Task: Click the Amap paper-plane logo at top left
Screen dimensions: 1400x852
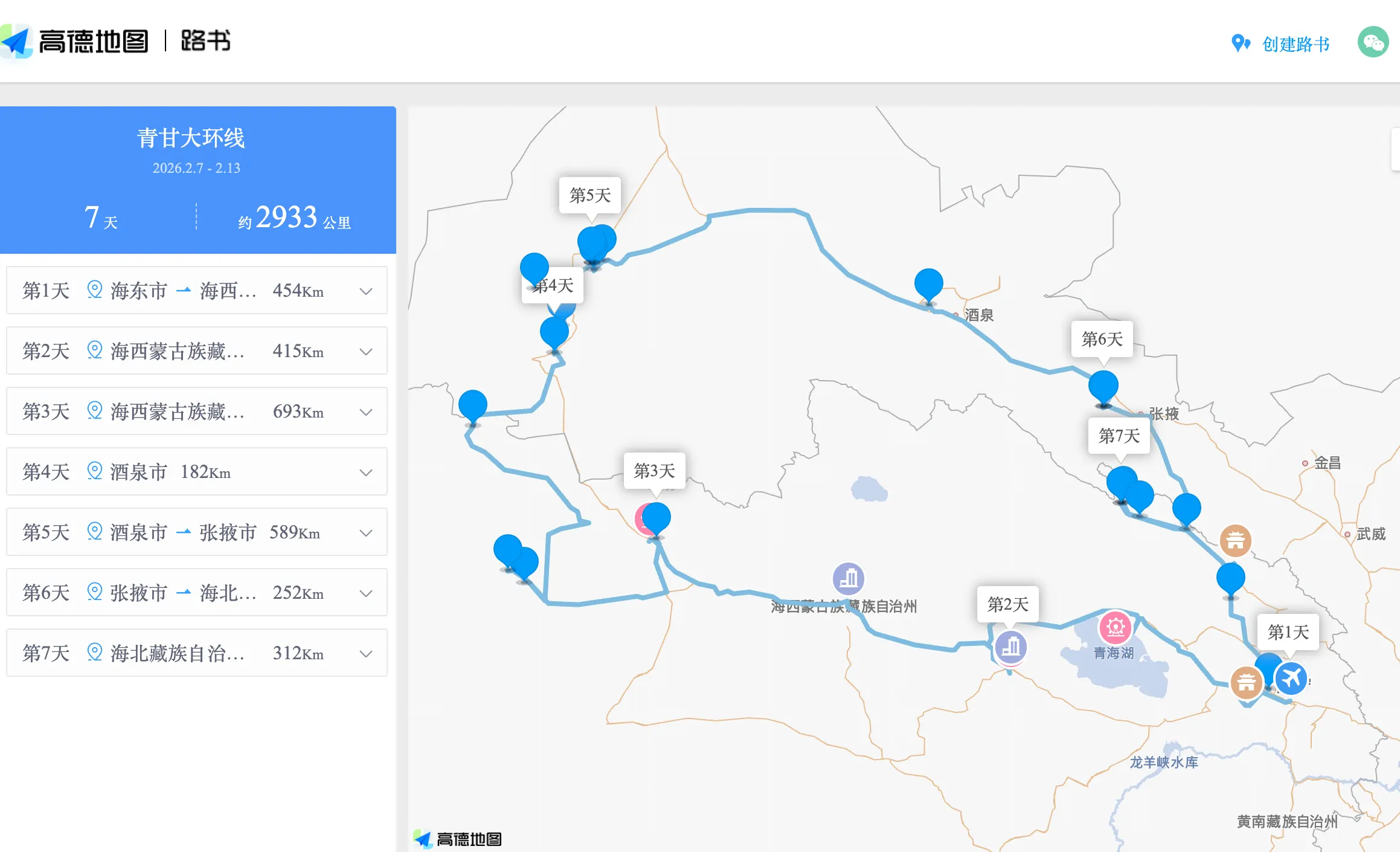Action: click(x=16, y=41)
